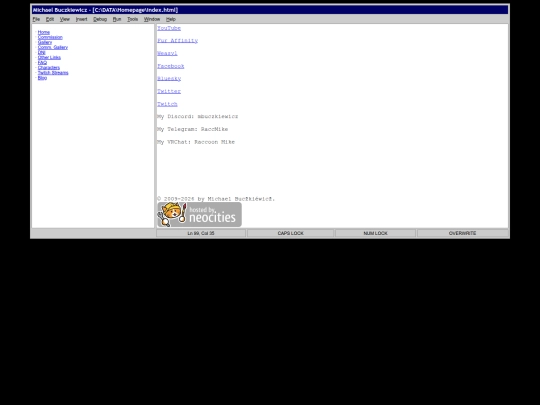Open the Edit menu

[x=50, y=19]
